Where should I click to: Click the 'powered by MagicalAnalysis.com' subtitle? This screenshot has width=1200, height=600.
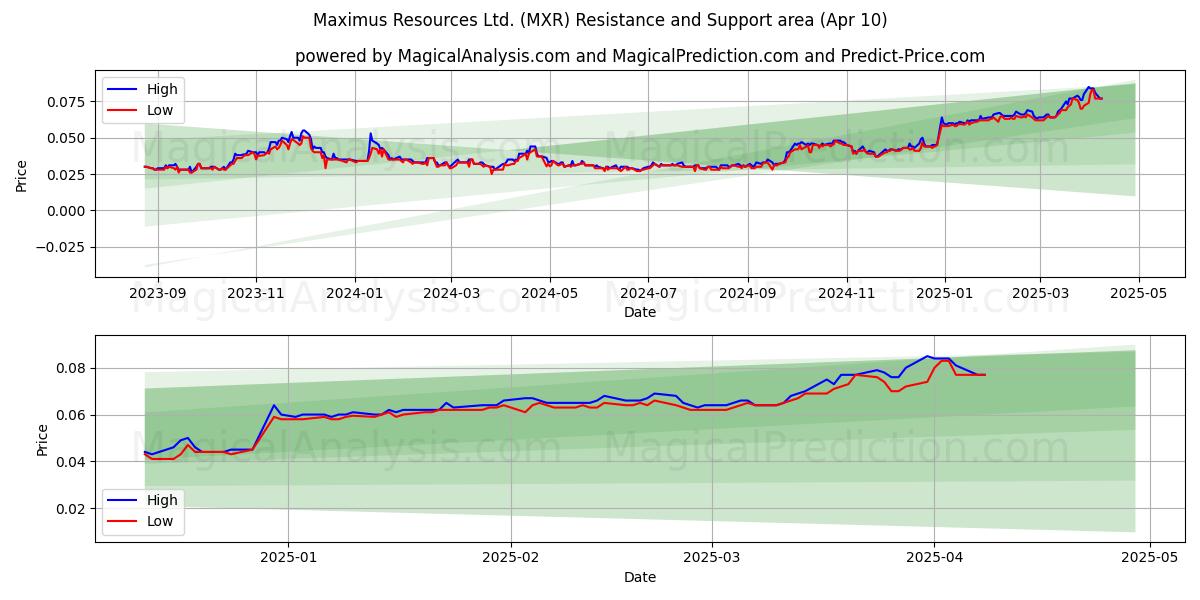click(640, 56)
